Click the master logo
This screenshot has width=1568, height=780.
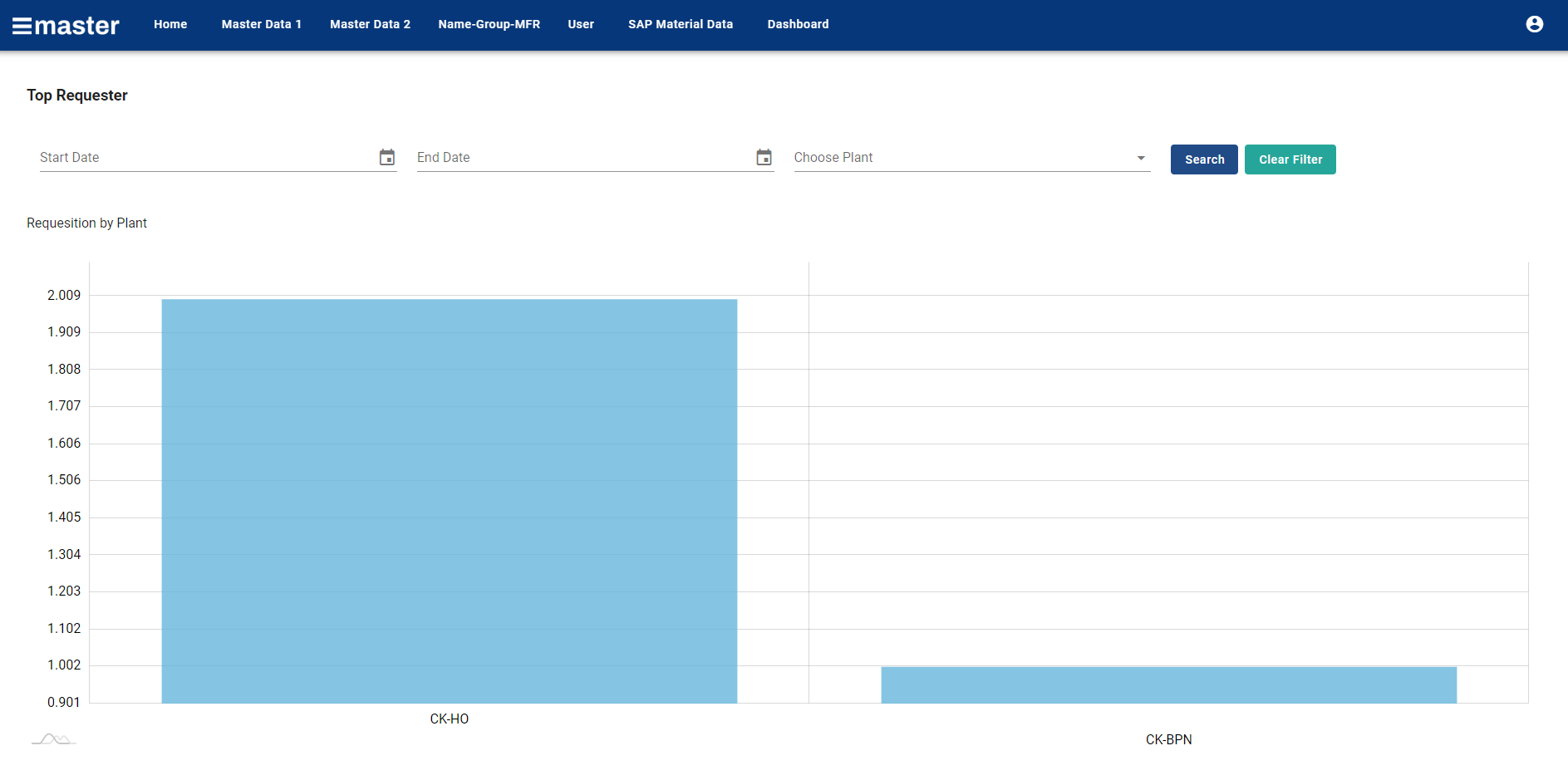pos(76,24)
